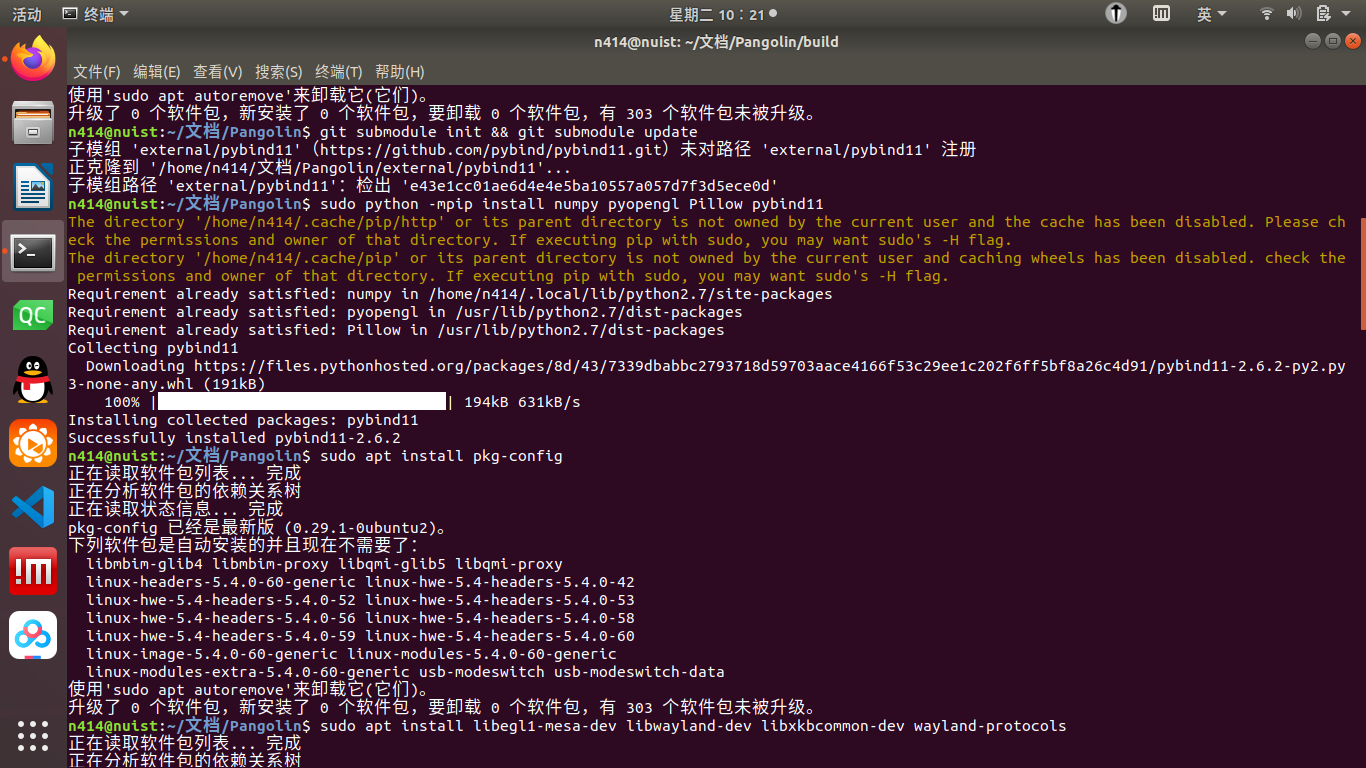Click 'Successfully installed pybind11-2.6.2' line

pyautogui.click(x=234, y=438)
